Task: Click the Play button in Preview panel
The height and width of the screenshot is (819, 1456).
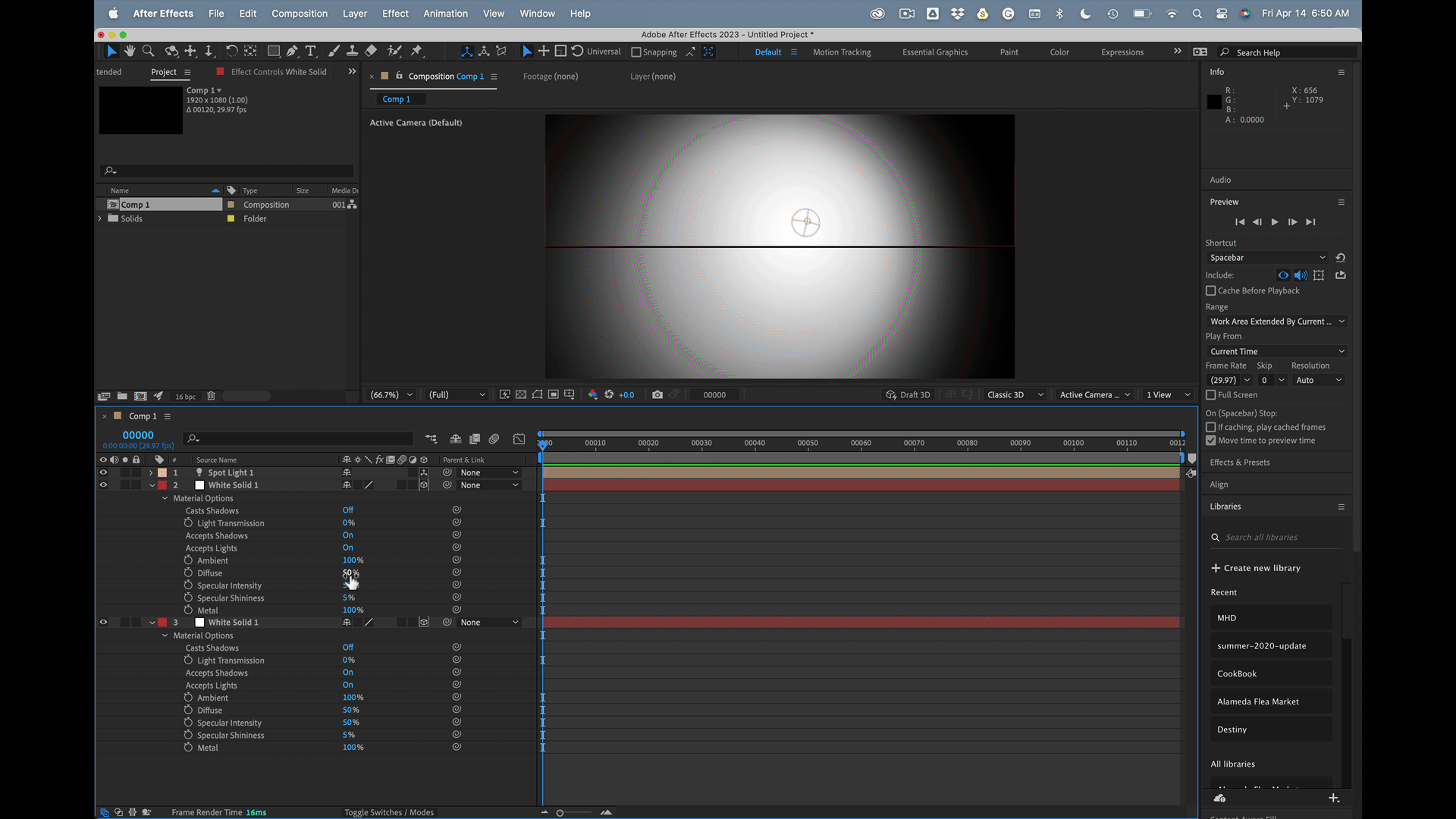Action: 1275,222
